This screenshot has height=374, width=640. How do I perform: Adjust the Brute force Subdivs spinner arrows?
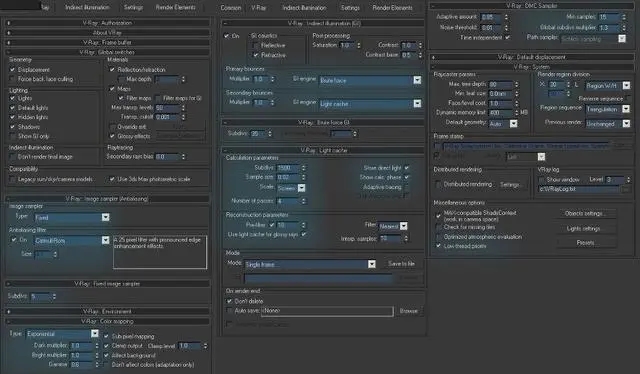click(x=270, y=134)
